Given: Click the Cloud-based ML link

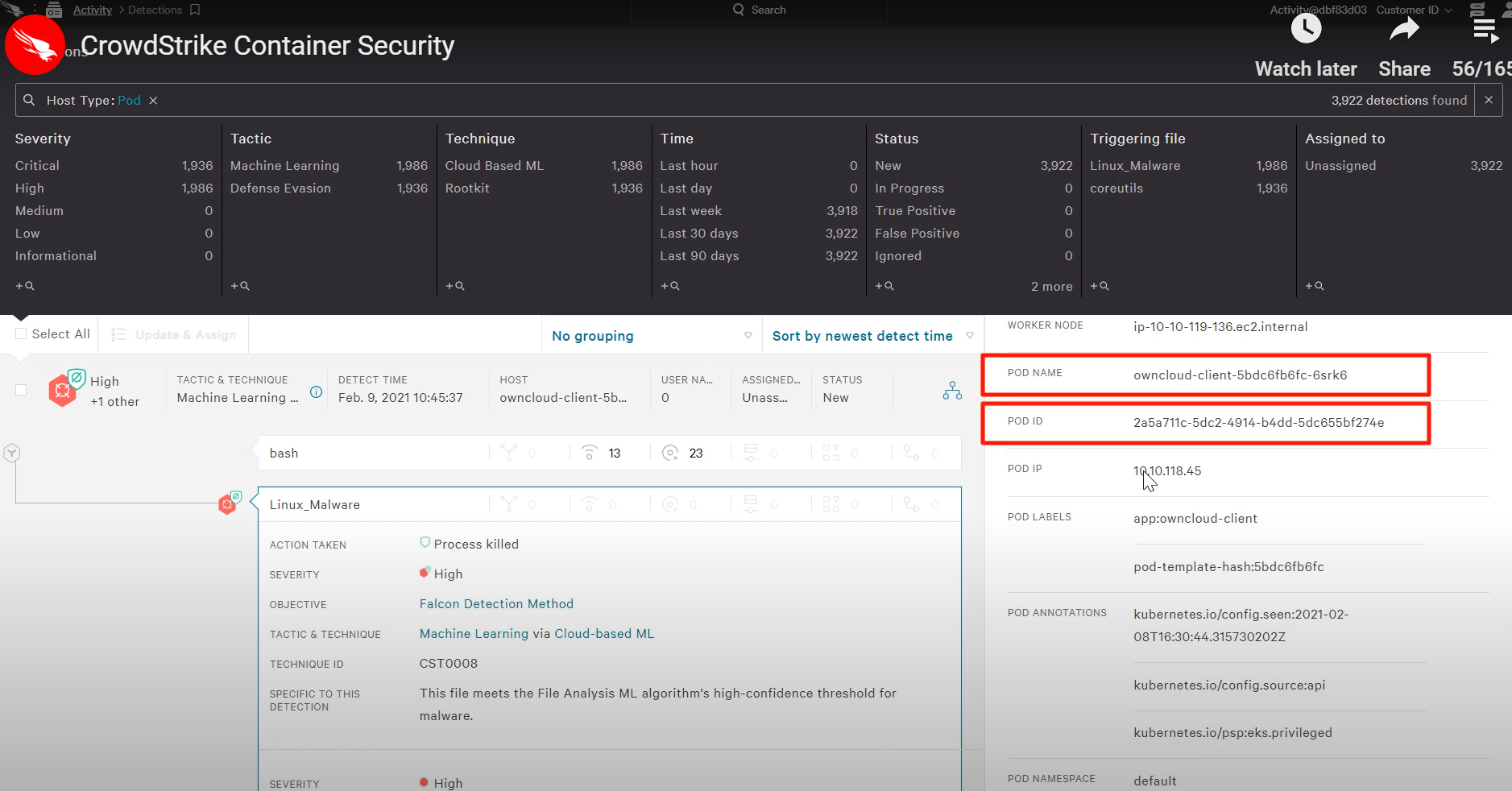Looking at the screenshot, I should point(604,634).
